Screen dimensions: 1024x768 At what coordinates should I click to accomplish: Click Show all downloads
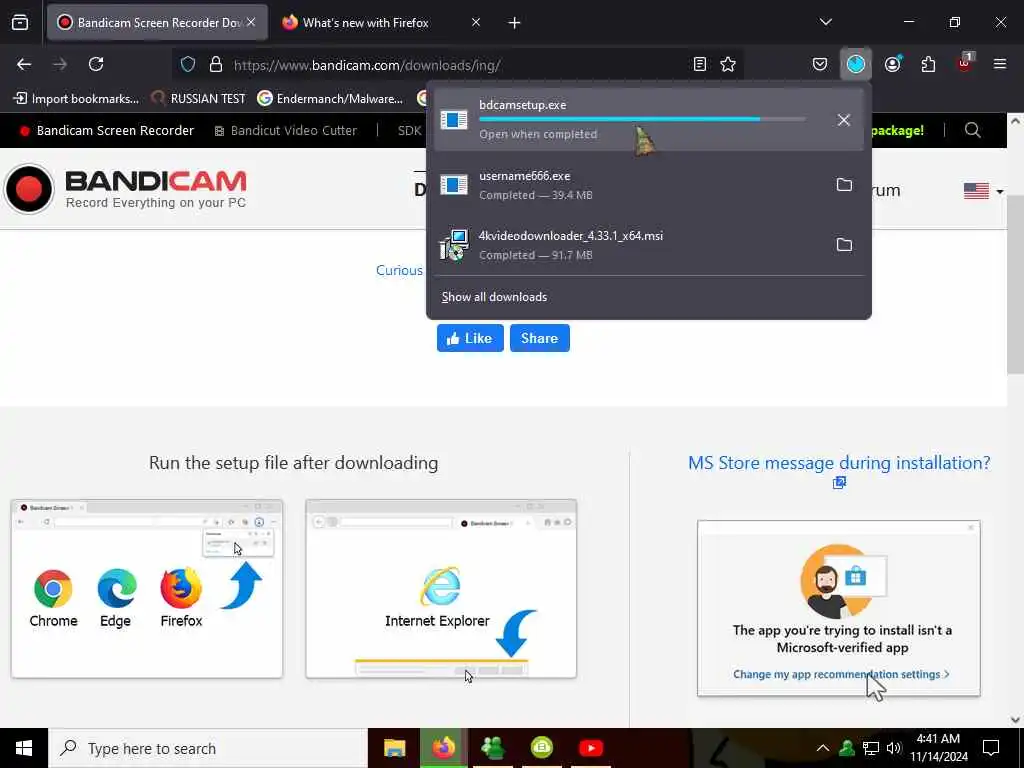(494, 297)
